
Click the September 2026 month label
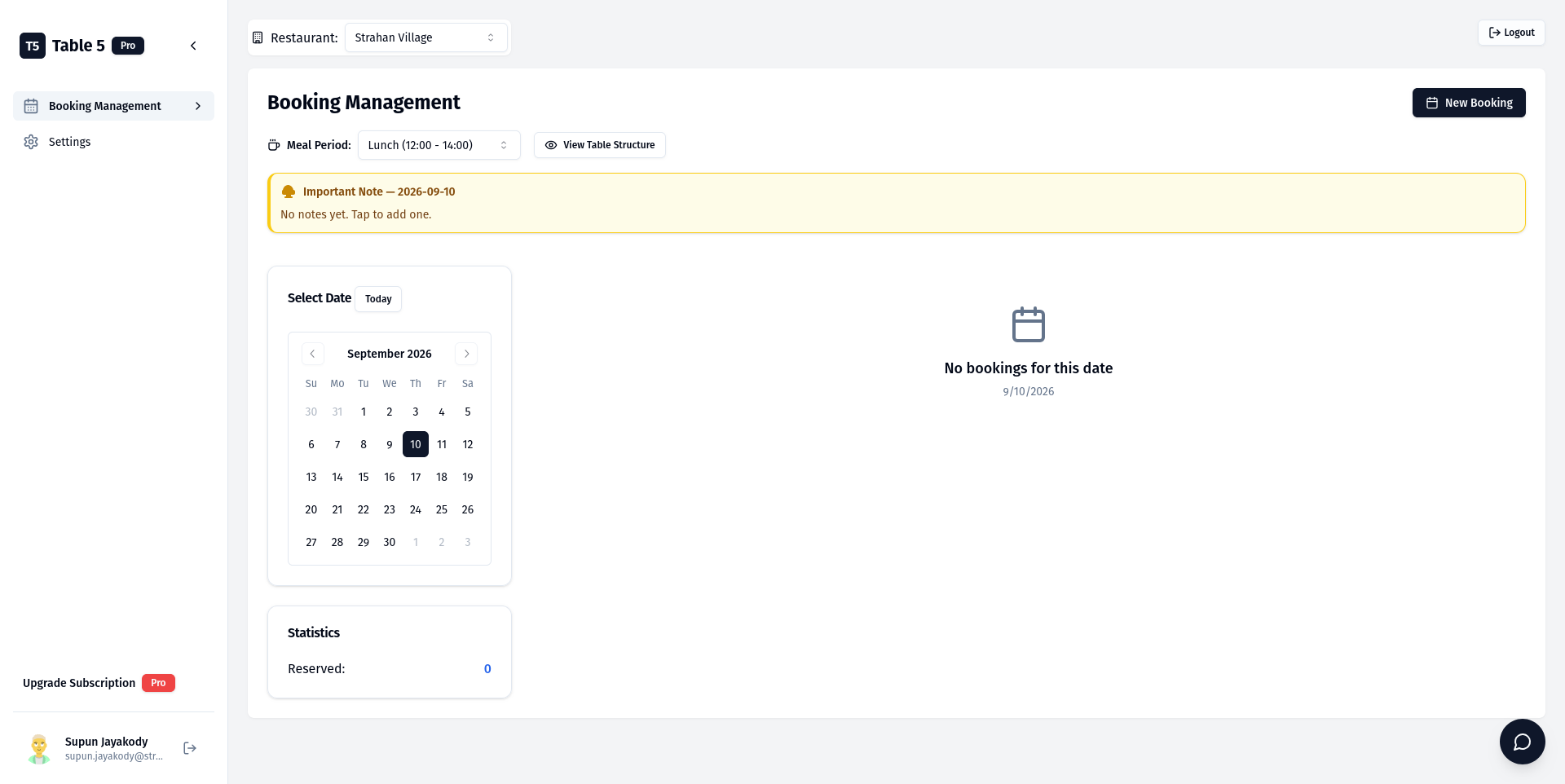pos(390,354)
